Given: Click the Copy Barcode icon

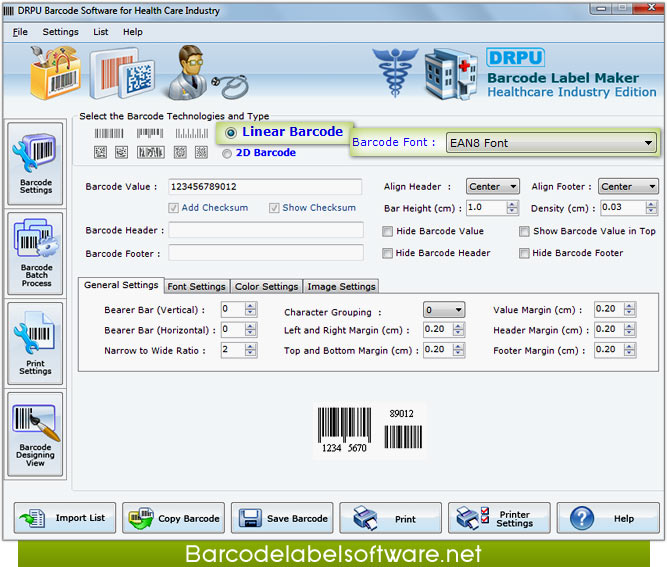Looking at the screenshot, I should point(141,518).
